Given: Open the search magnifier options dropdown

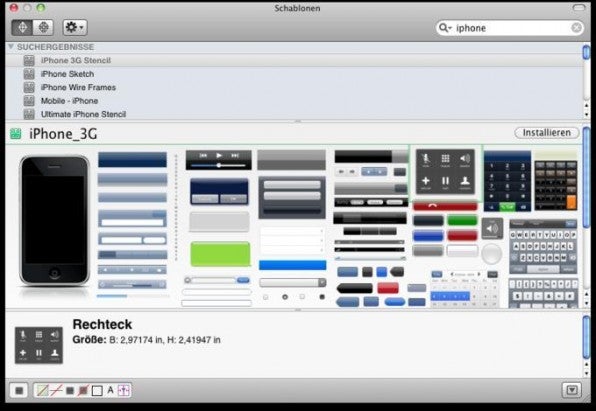Looking at the screenshot, I should [x=445, y=28].
